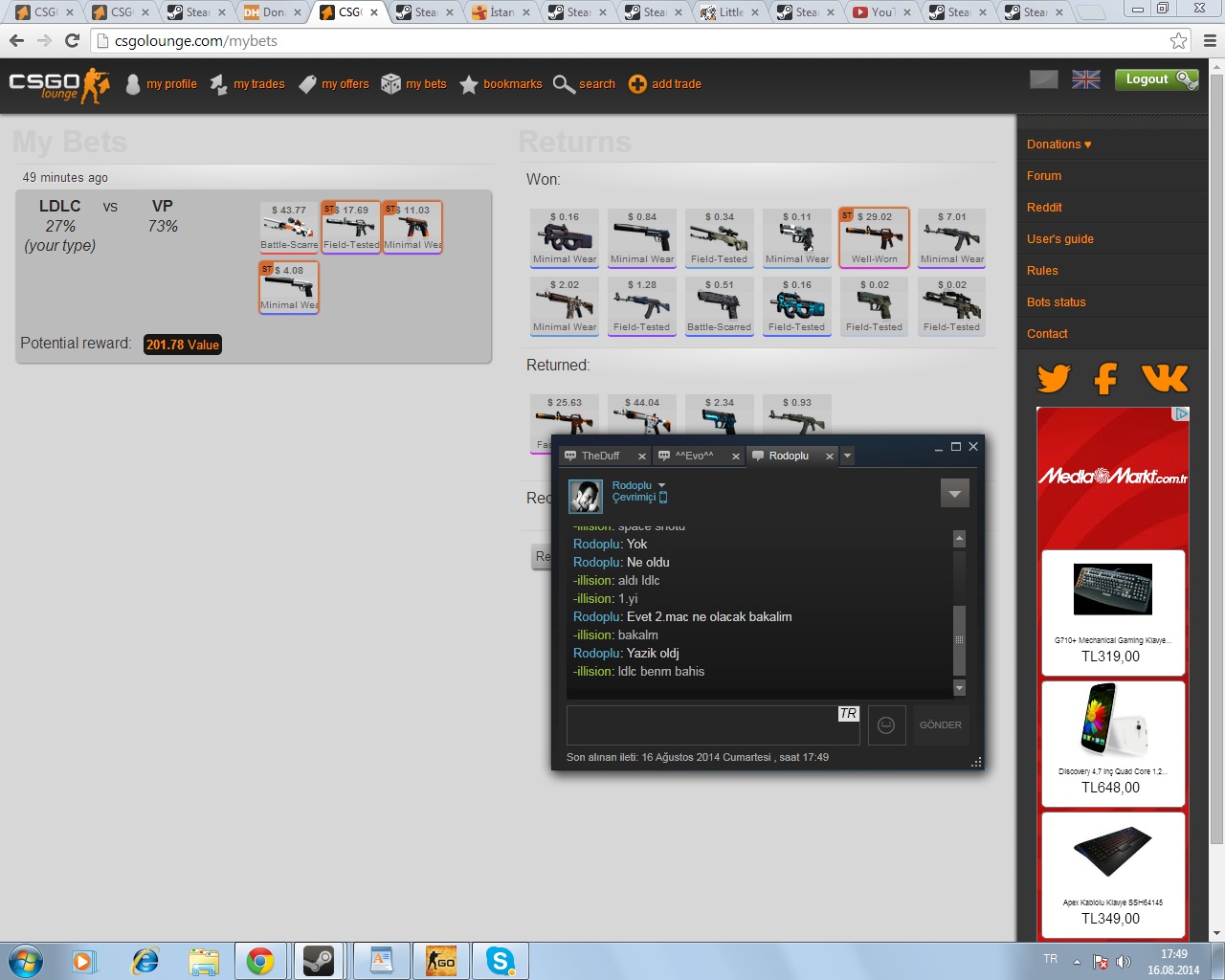Click the gray flag icon next to the UK flag
1225x980 pixels.
pos(1043,79)
